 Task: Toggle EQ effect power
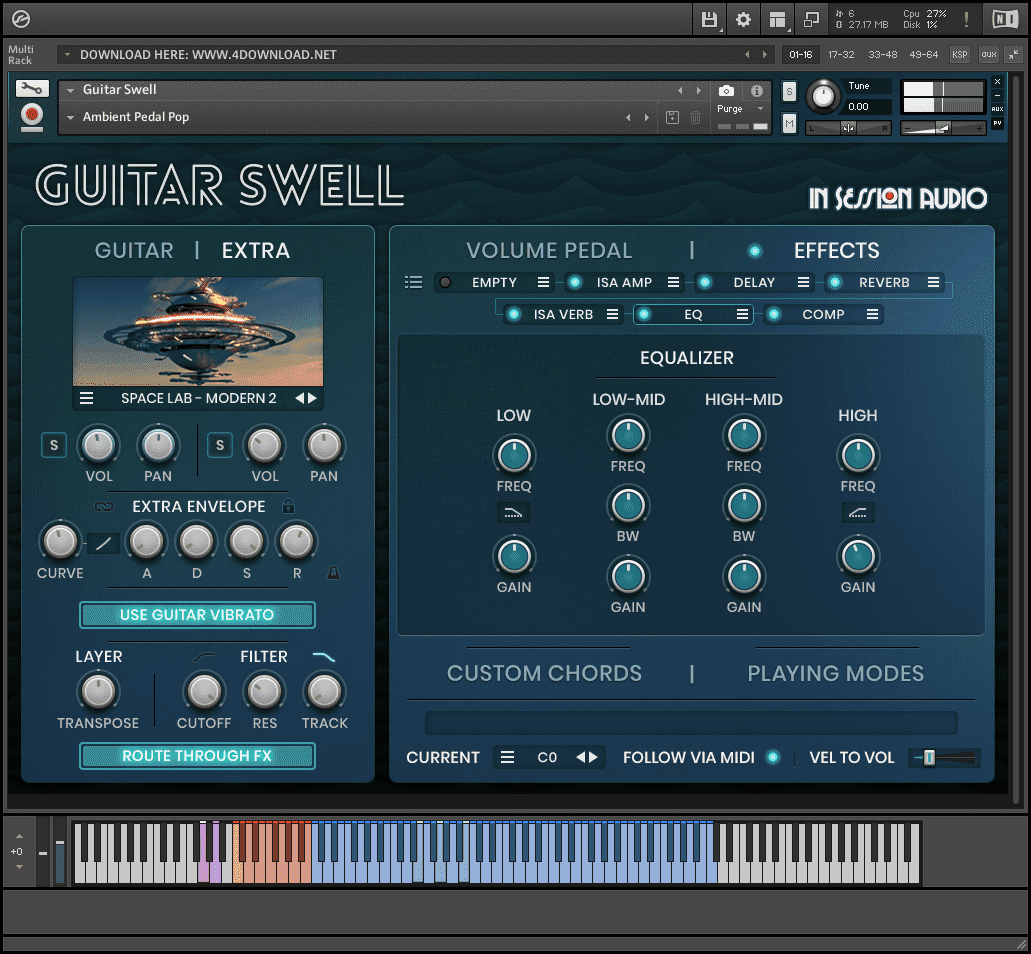pyautogui.click(x=644, y=315)
